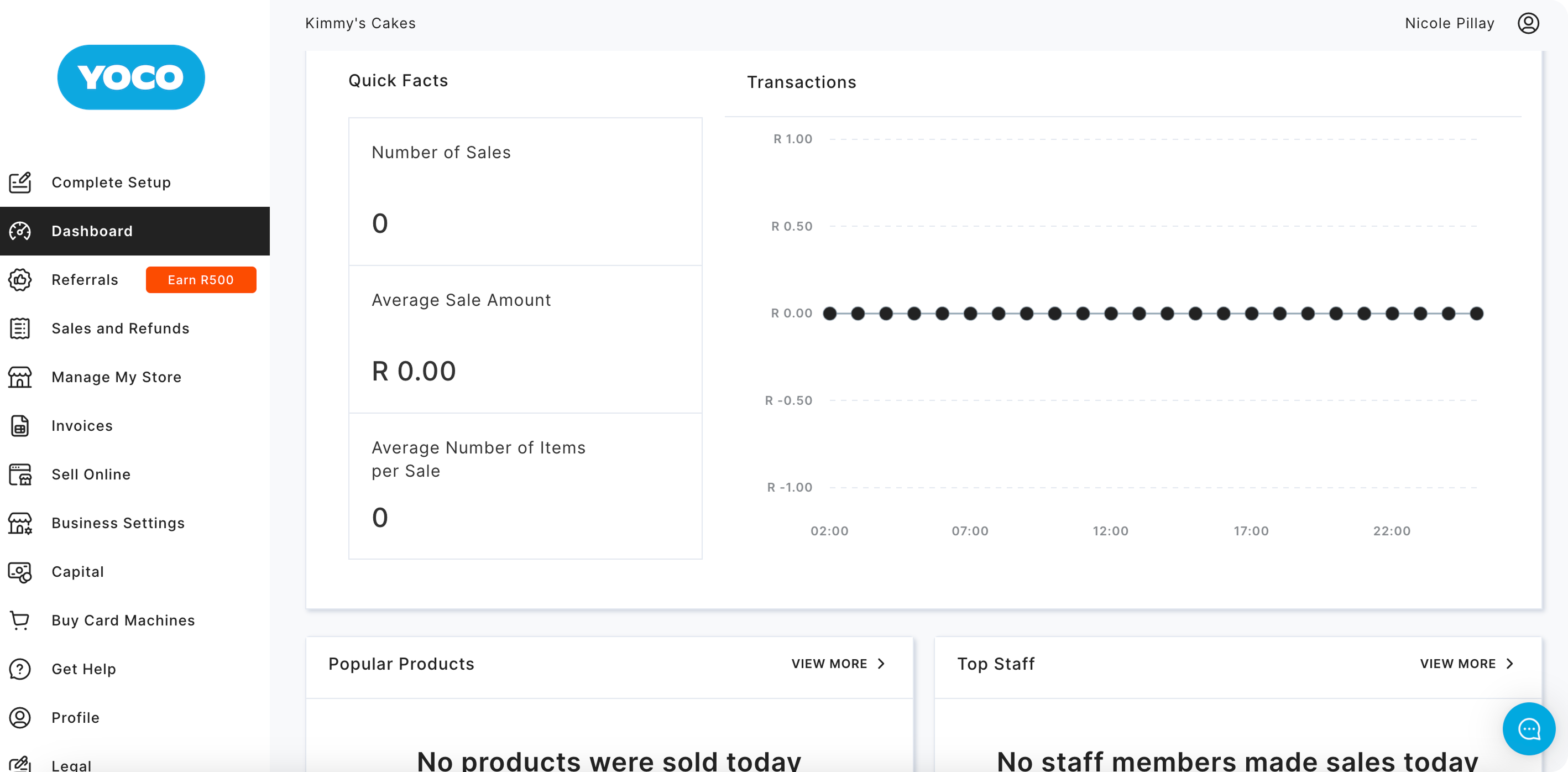This screenshot has height=772, width=1568.
Task: Click the Sell Online storefront icon
Action: tap(20, 474)
